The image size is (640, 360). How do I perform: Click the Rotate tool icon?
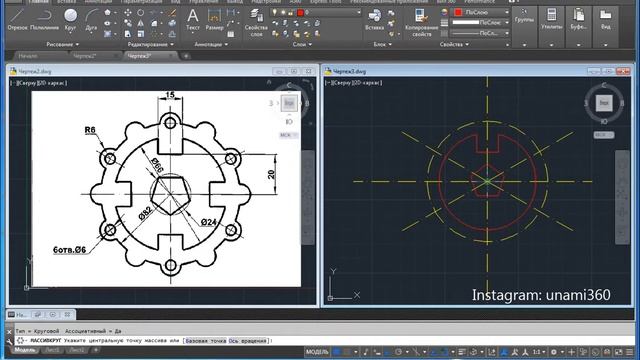click(140, 13)
